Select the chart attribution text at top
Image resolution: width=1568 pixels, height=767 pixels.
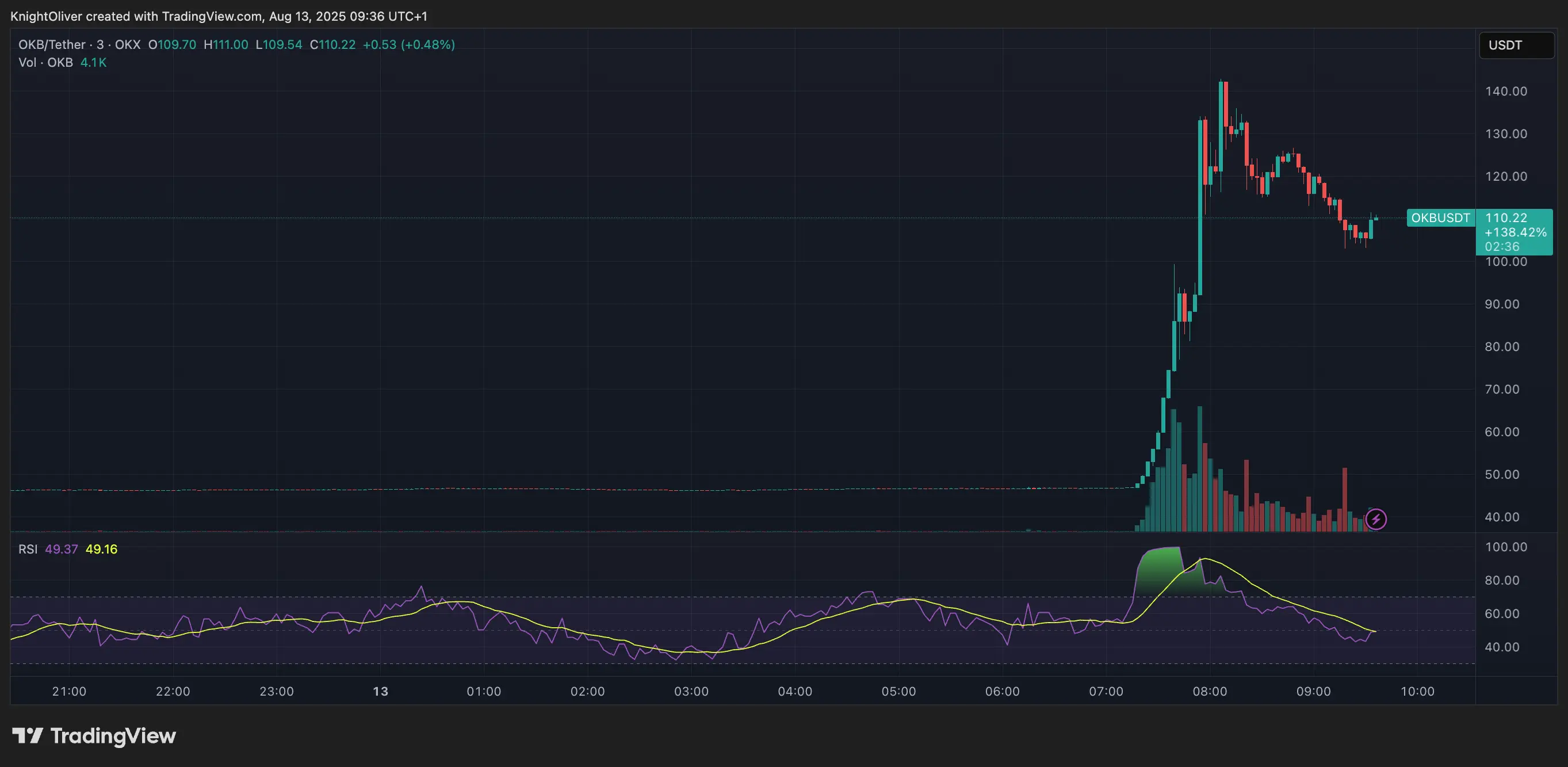(219, 17)
